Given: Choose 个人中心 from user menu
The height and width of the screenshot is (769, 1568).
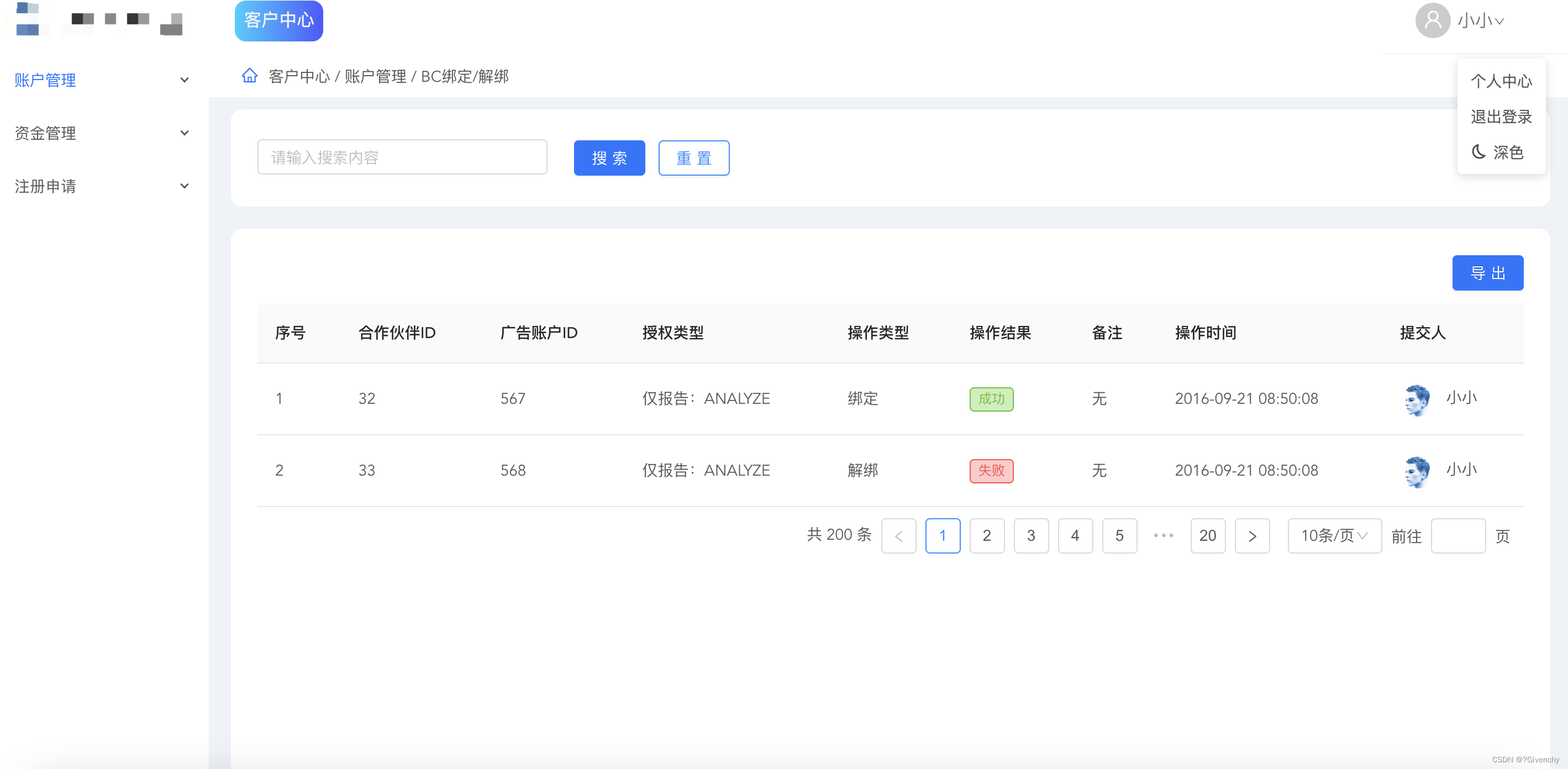Looking at the screenshot, I should pos(1501,81).
